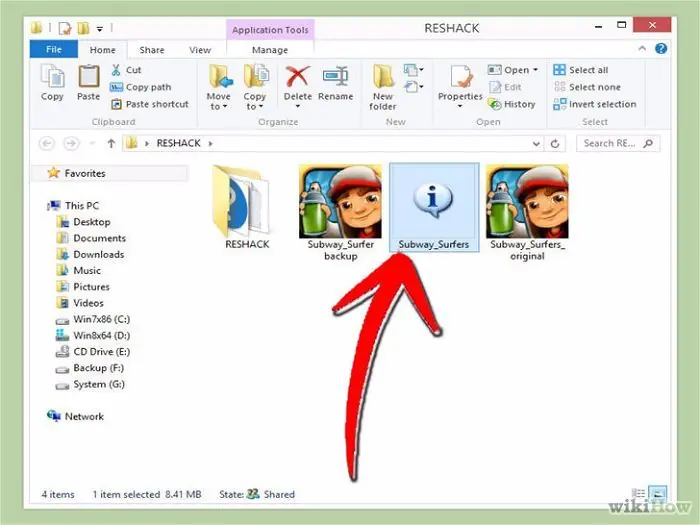
Task: Click Select none
Action: click(587, 87)
